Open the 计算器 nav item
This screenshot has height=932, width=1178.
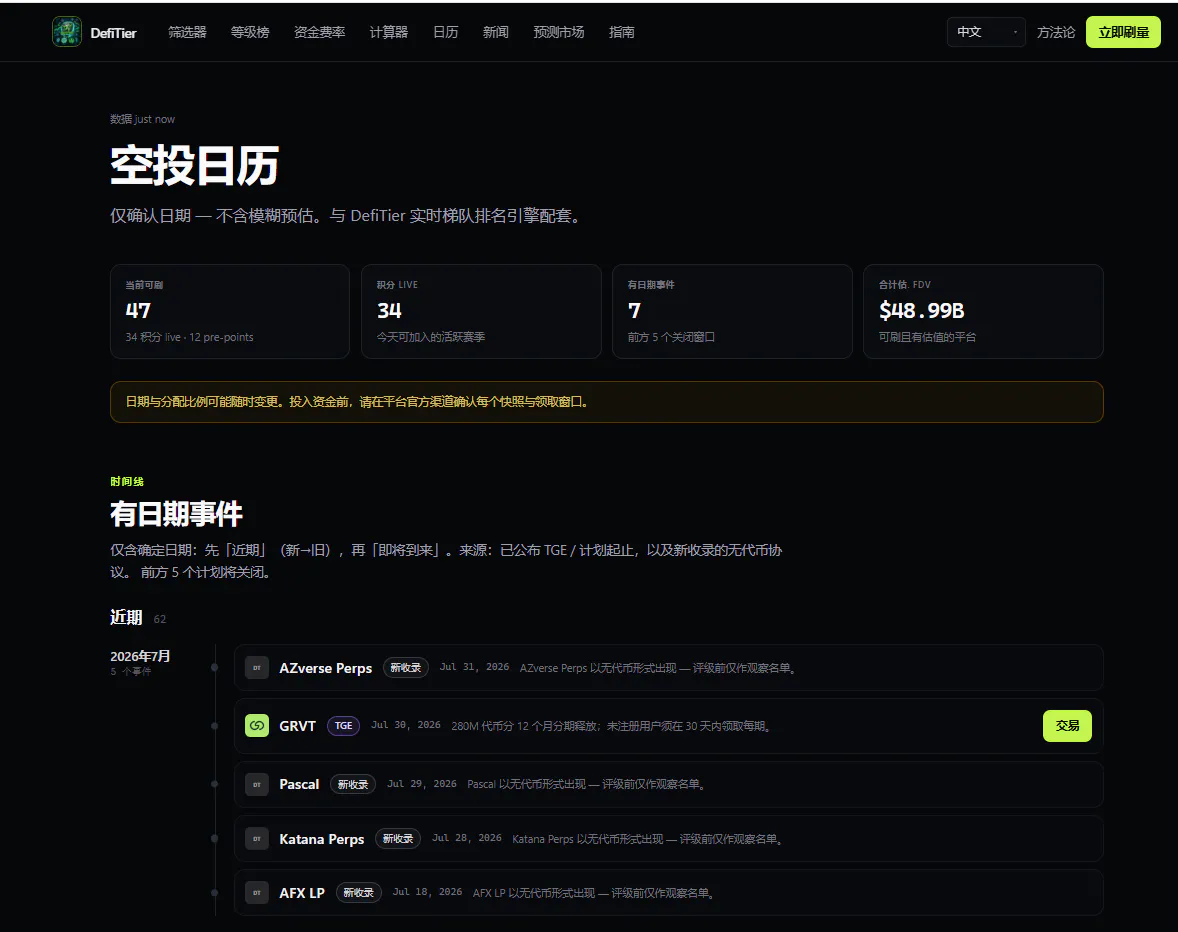[x=388, y=32]
